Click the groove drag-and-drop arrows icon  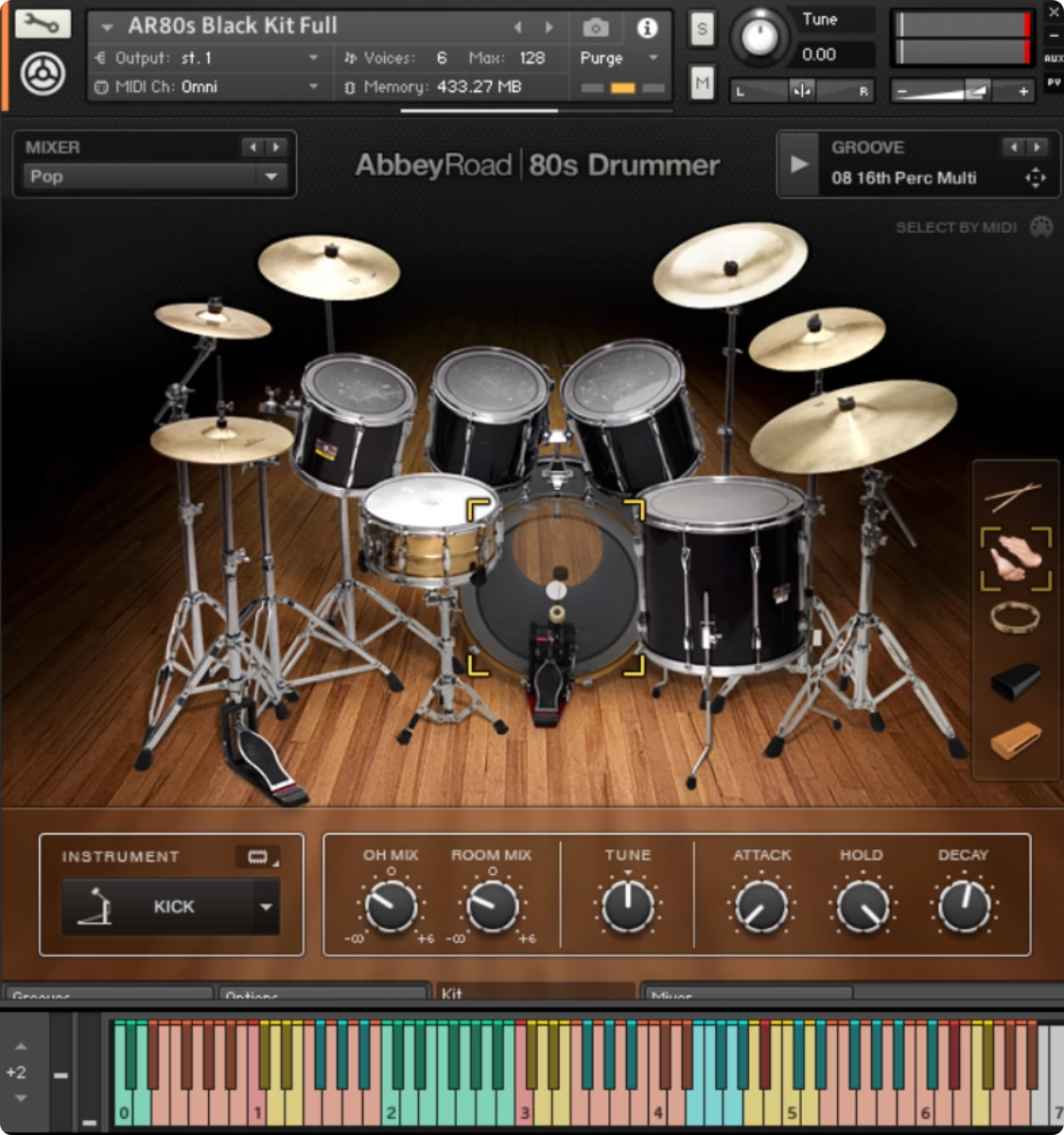point(1036,178)
